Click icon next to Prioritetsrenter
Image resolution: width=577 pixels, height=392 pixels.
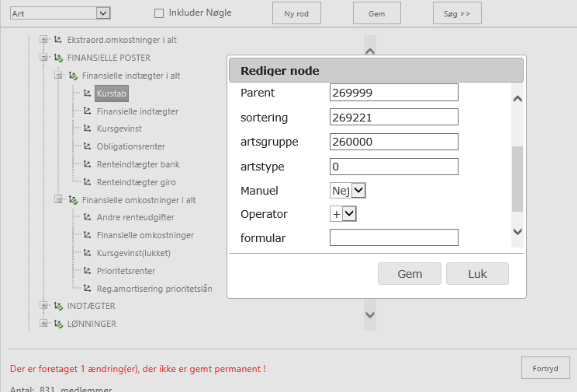click(x=87, y=271)
